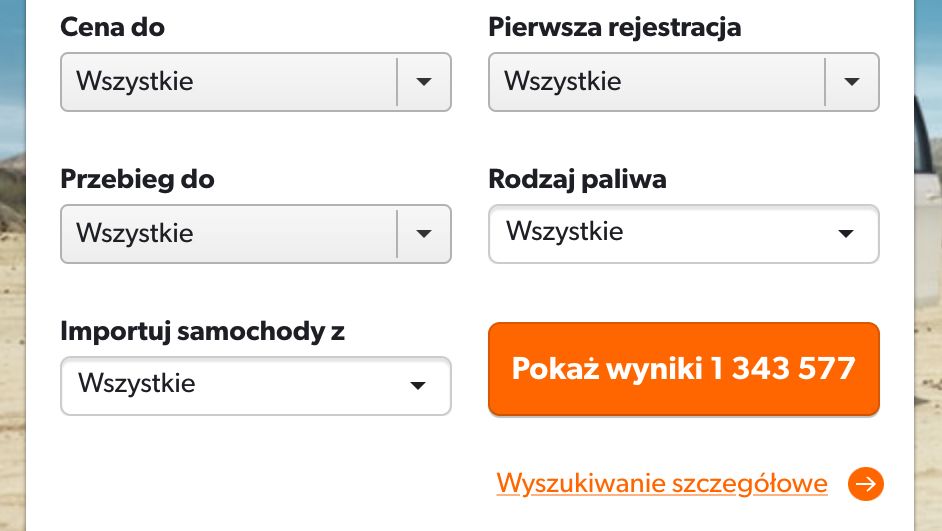
Task: Click the Rodzaj paliwa caret arrow
Action: (846, 233)
